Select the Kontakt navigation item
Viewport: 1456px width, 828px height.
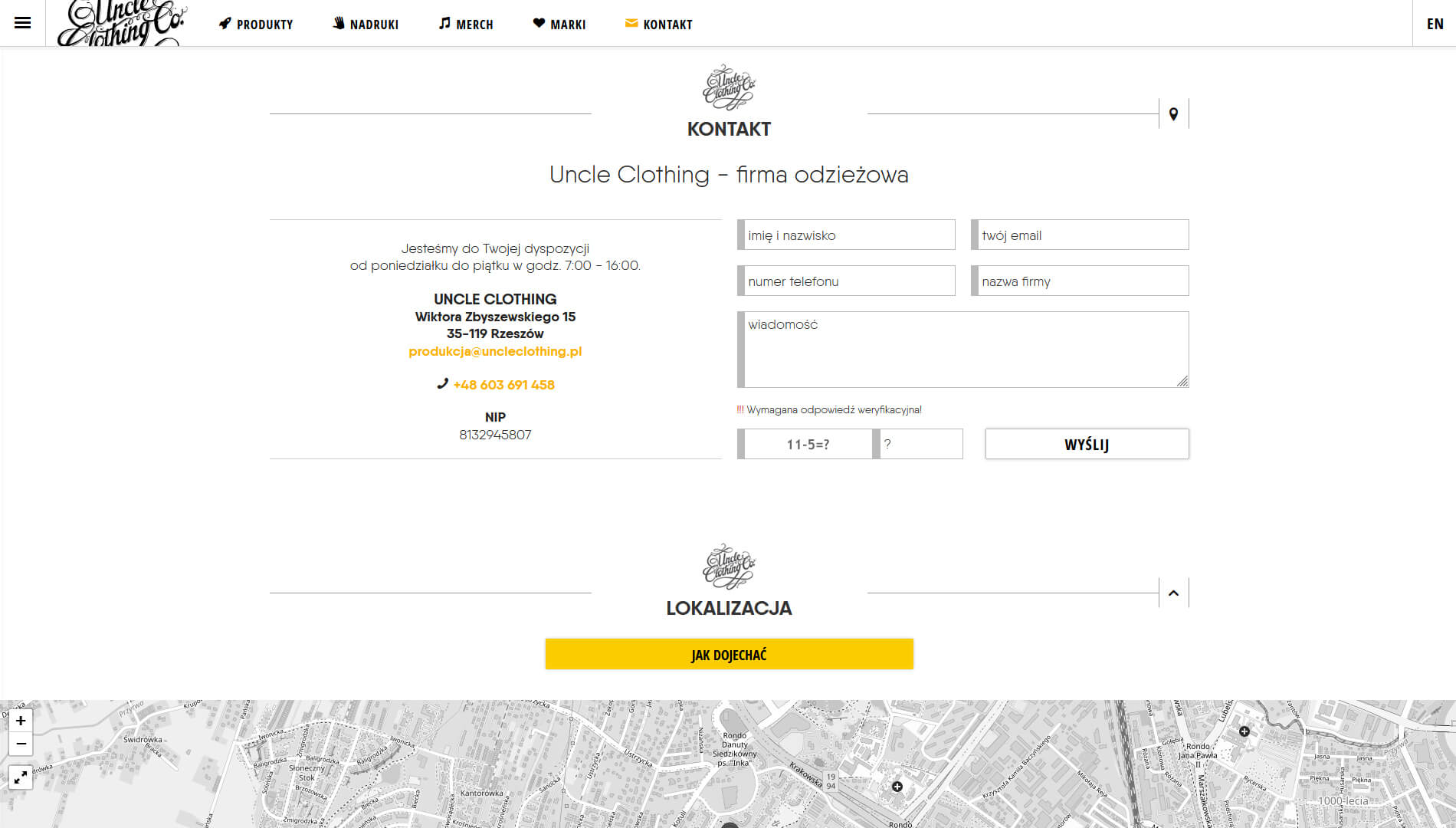[659, 25]
